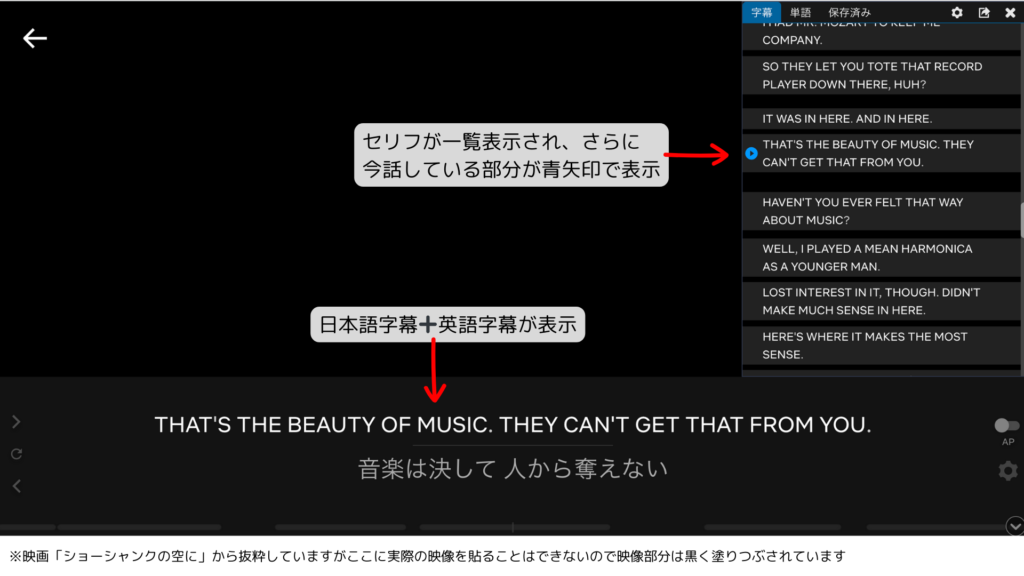
Task: Select line "LOST INTEREST IN IT, THOUGH"
Action: click(x=881, y=301)
